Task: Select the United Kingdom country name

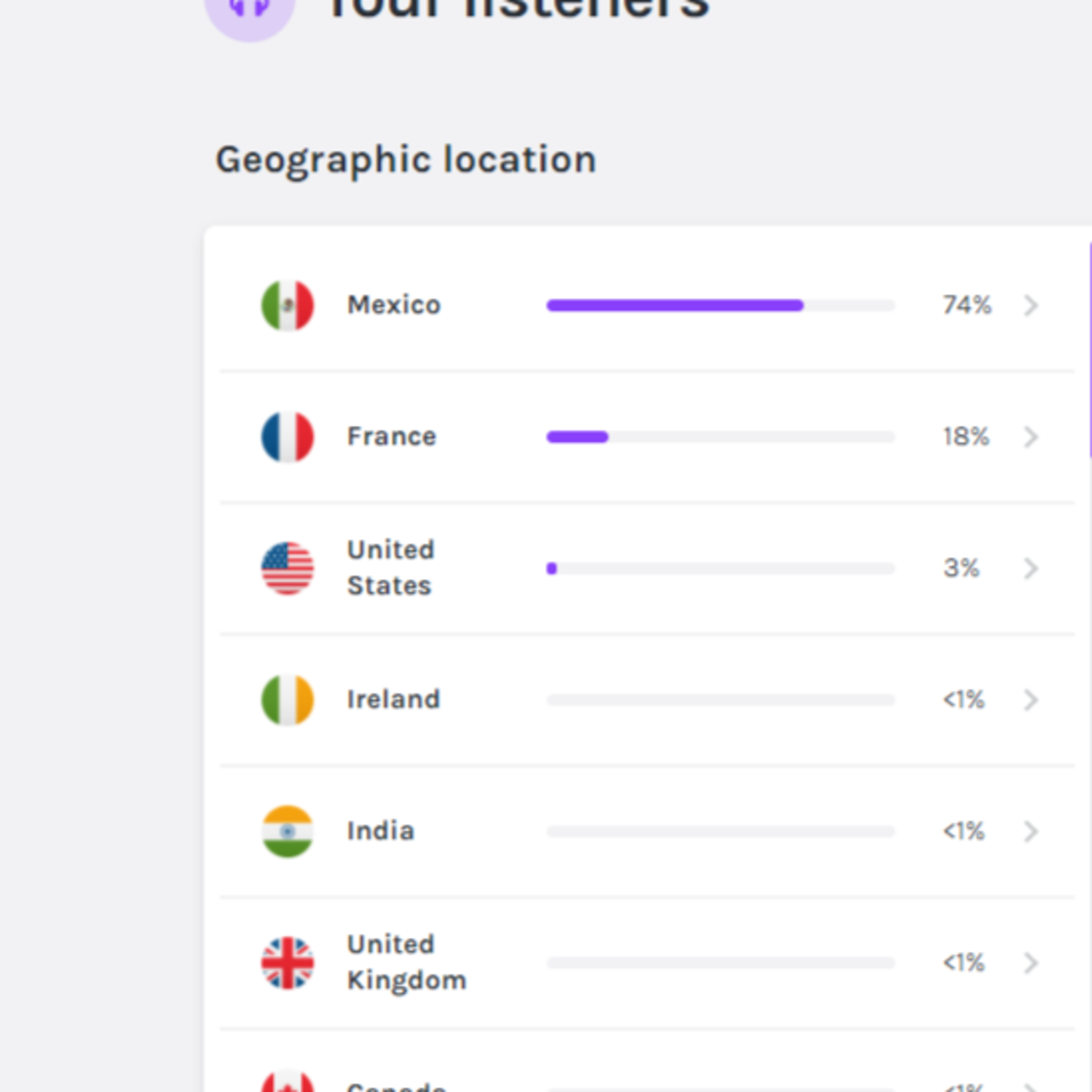Action: tap(406, 962)
